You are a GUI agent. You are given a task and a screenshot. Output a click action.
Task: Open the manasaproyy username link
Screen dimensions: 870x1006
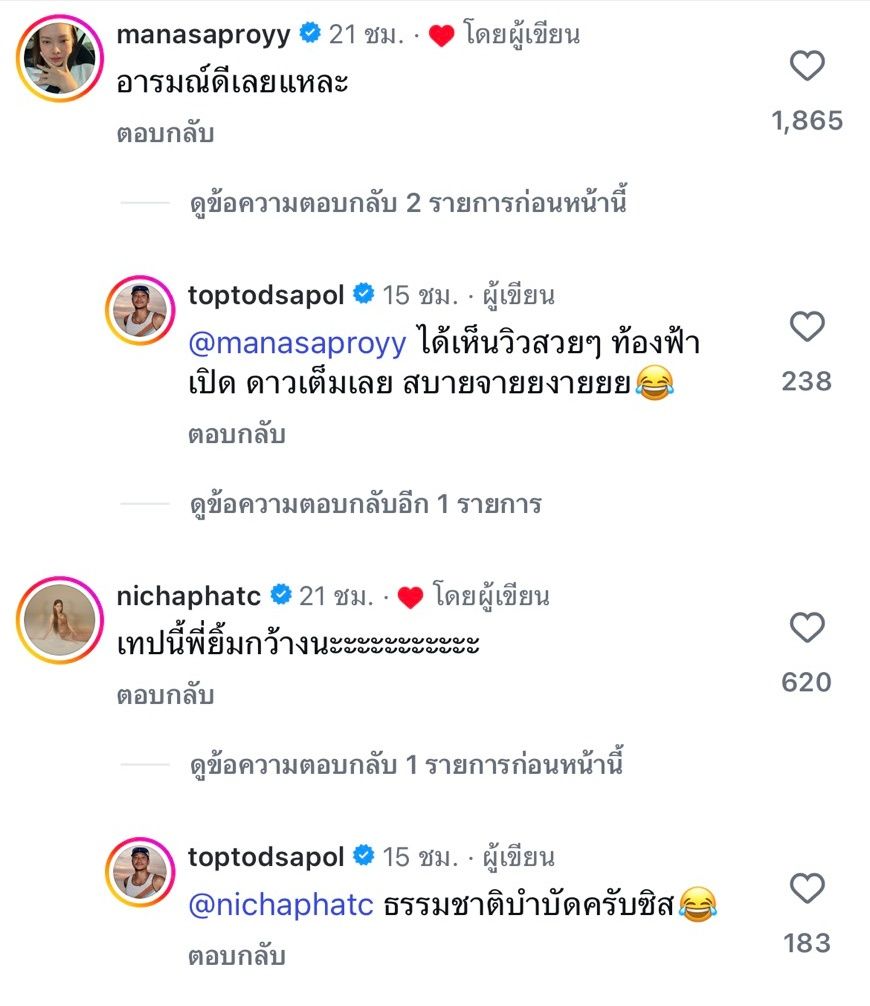[x=204, y=35]
